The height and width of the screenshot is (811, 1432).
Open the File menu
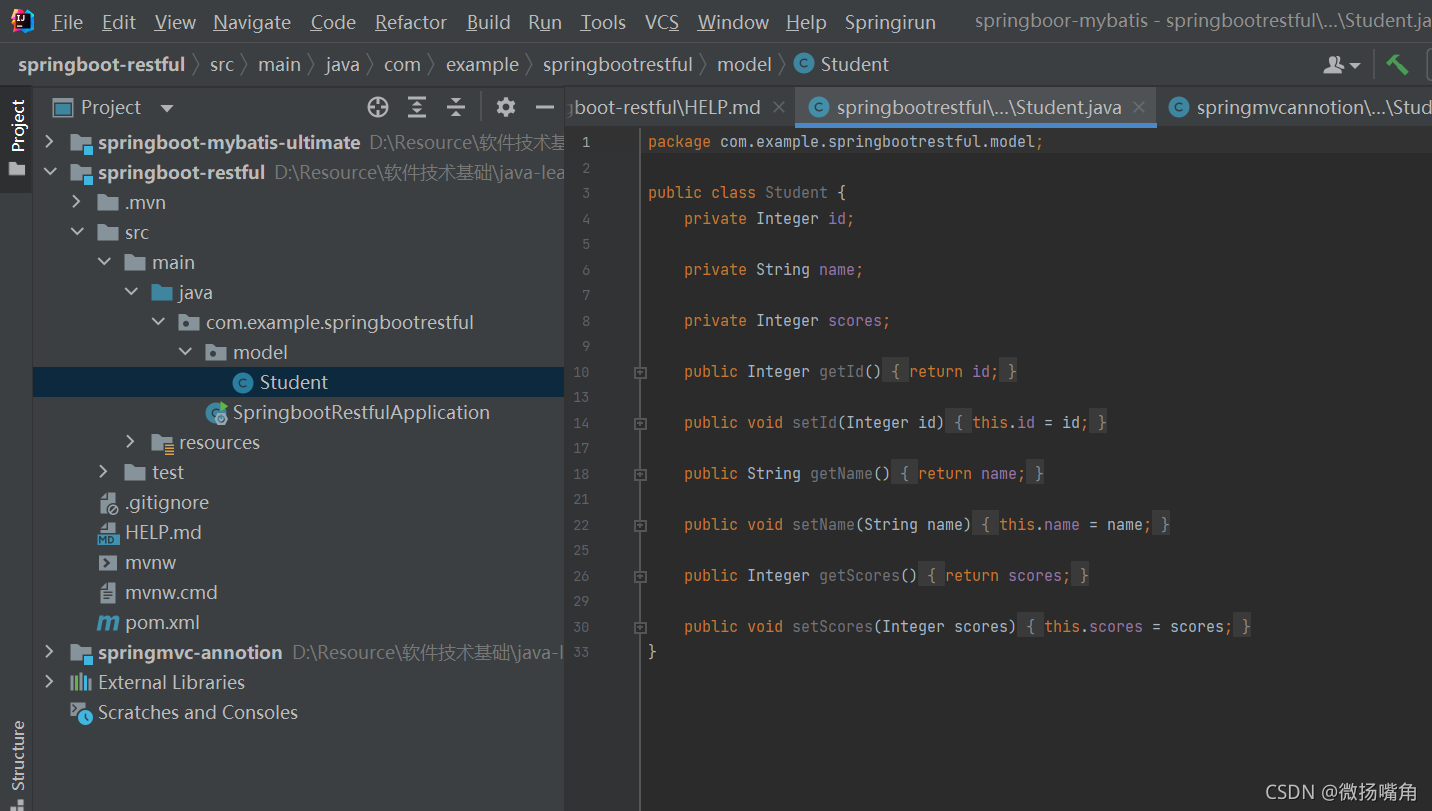click(67, 22)
